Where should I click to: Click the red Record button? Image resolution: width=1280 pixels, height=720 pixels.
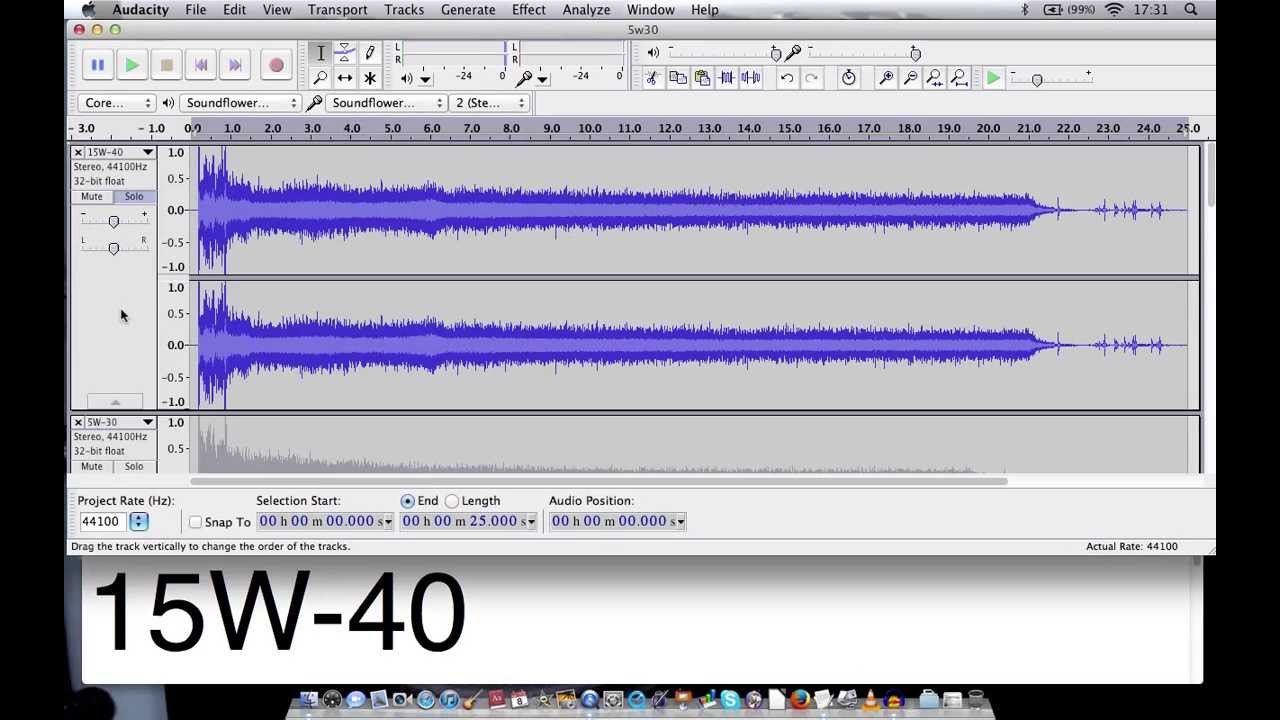click(276, 65)
